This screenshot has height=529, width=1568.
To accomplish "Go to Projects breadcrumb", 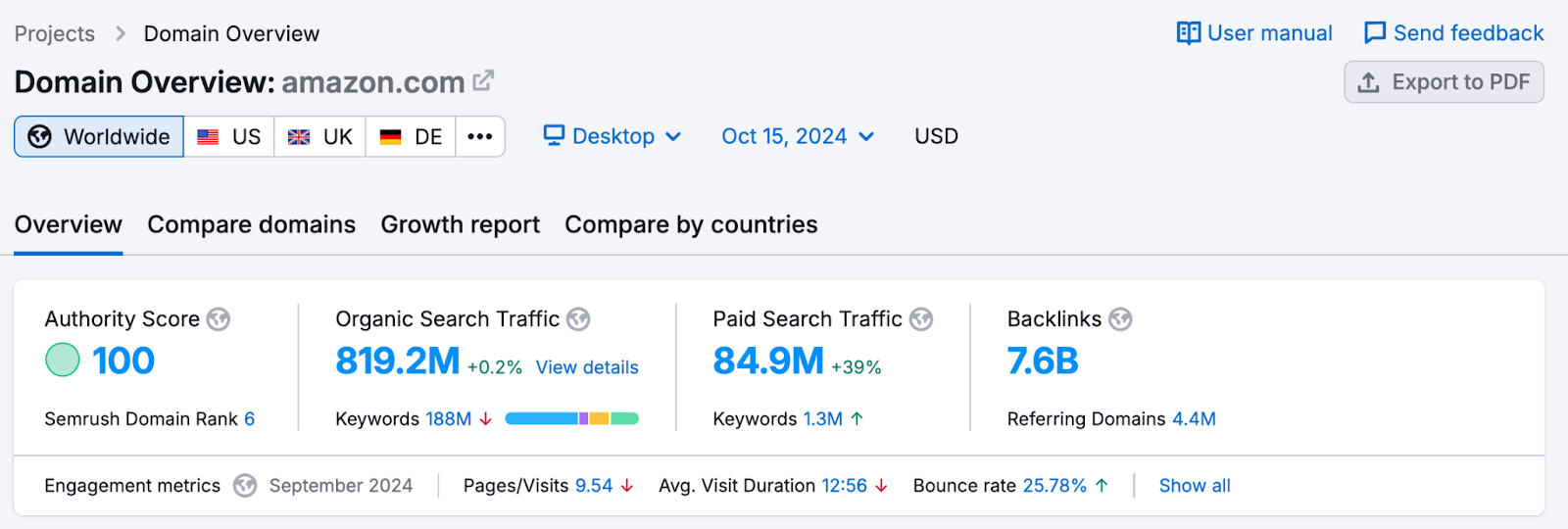I will pyautogui.click(x=55, y=33).
